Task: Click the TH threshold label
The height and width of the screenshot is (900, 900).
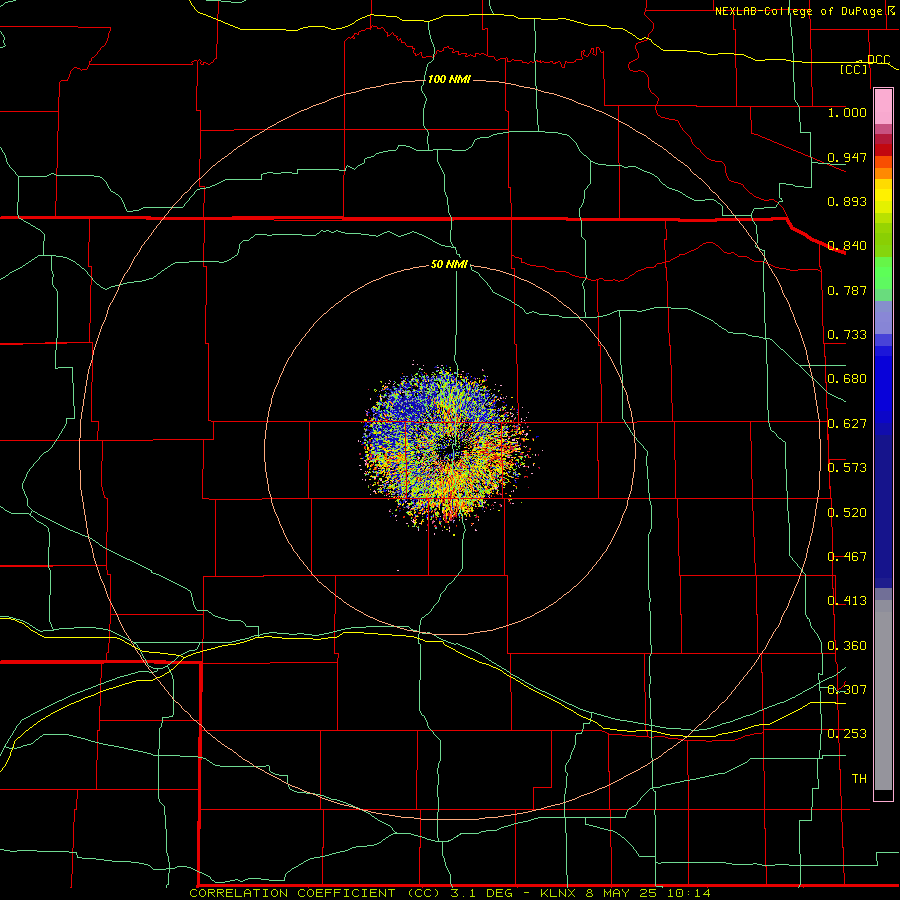Action: click(859, 779)
